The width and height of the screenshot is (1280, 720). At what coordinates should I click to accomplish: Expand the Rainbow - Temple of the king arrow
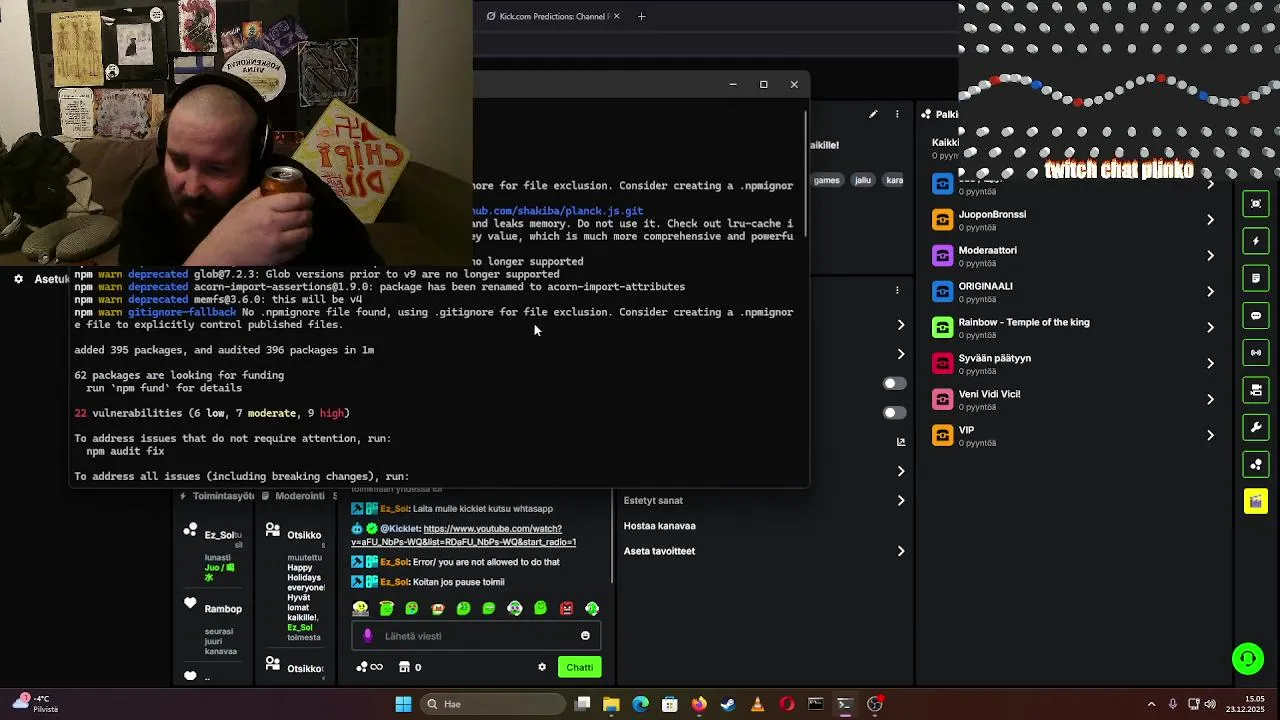tap(1210, 328)
